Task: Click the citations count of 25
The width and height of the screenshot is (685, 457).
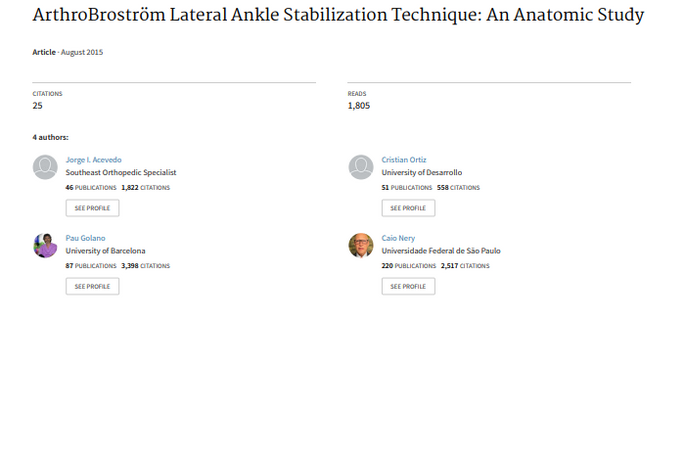Action: (x=37, y=105)
